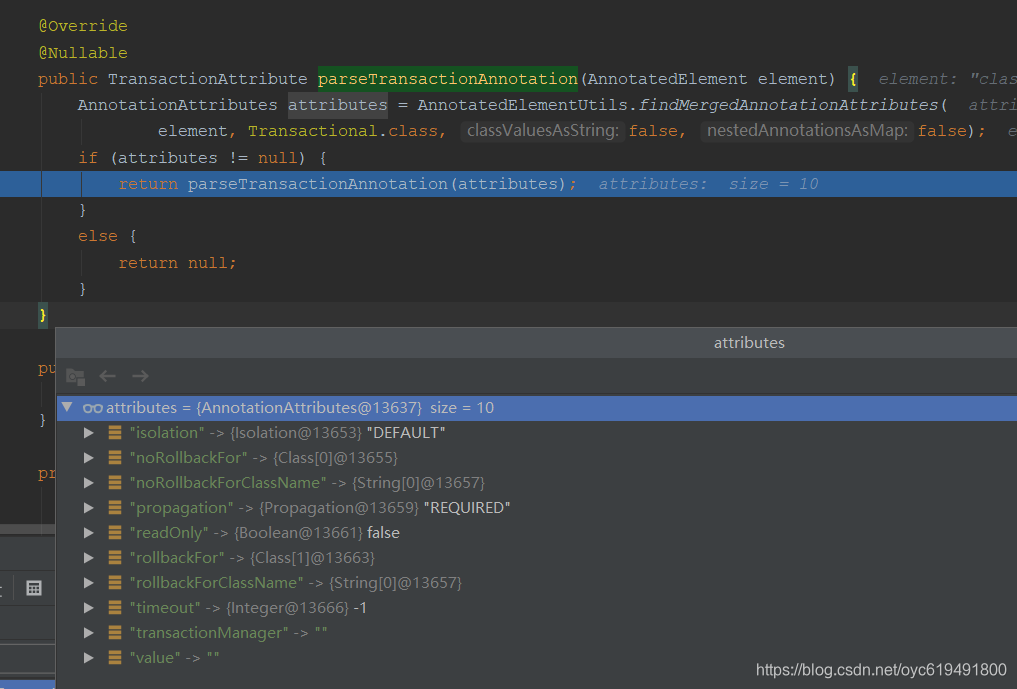The height and width of the screenshot is (689, 1017).
Task: Expand the "rollbackFor" entry
Action: [89, 558]
